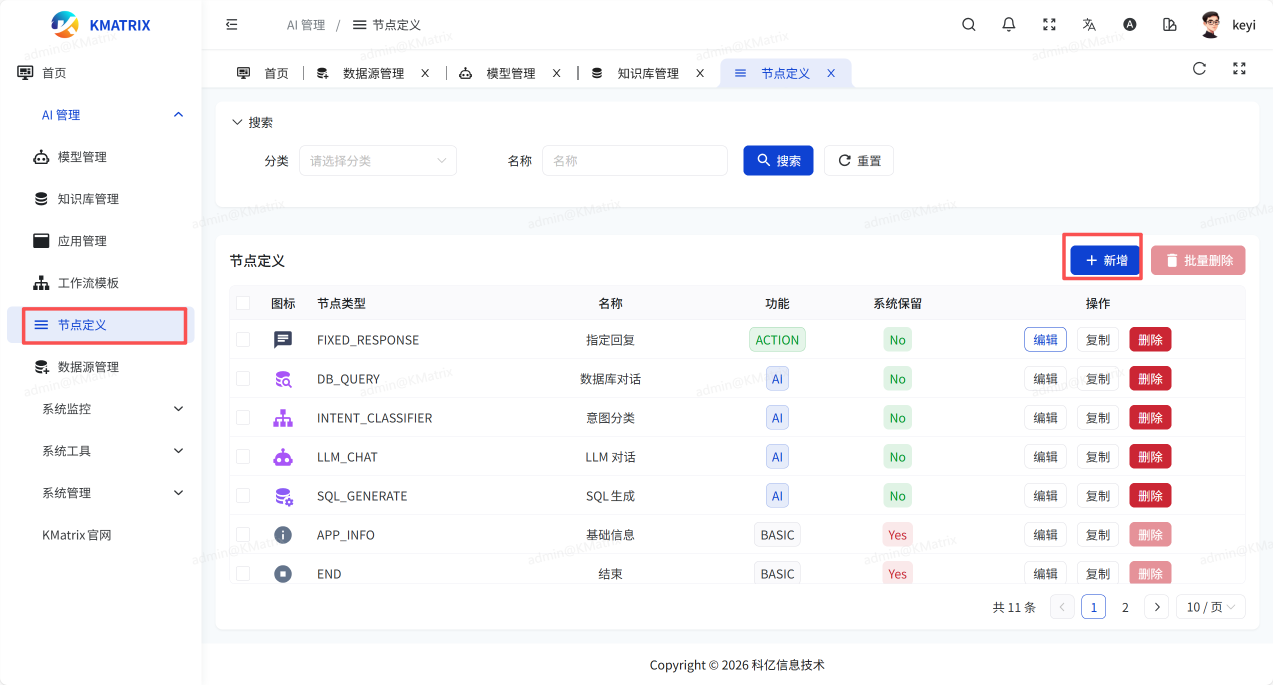
Task: Click the language translation icon
Action: 1089,25
